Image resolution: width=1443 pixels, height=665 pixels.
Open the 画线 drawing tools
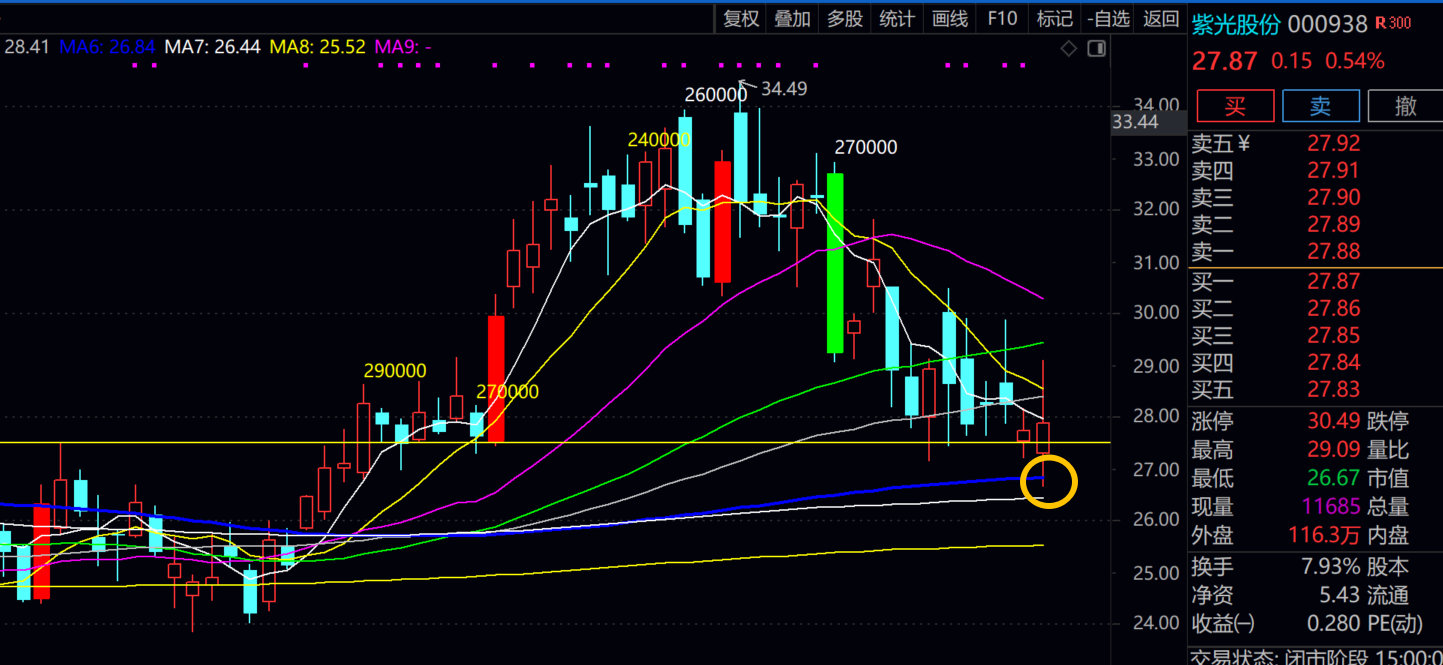point(950,18)
